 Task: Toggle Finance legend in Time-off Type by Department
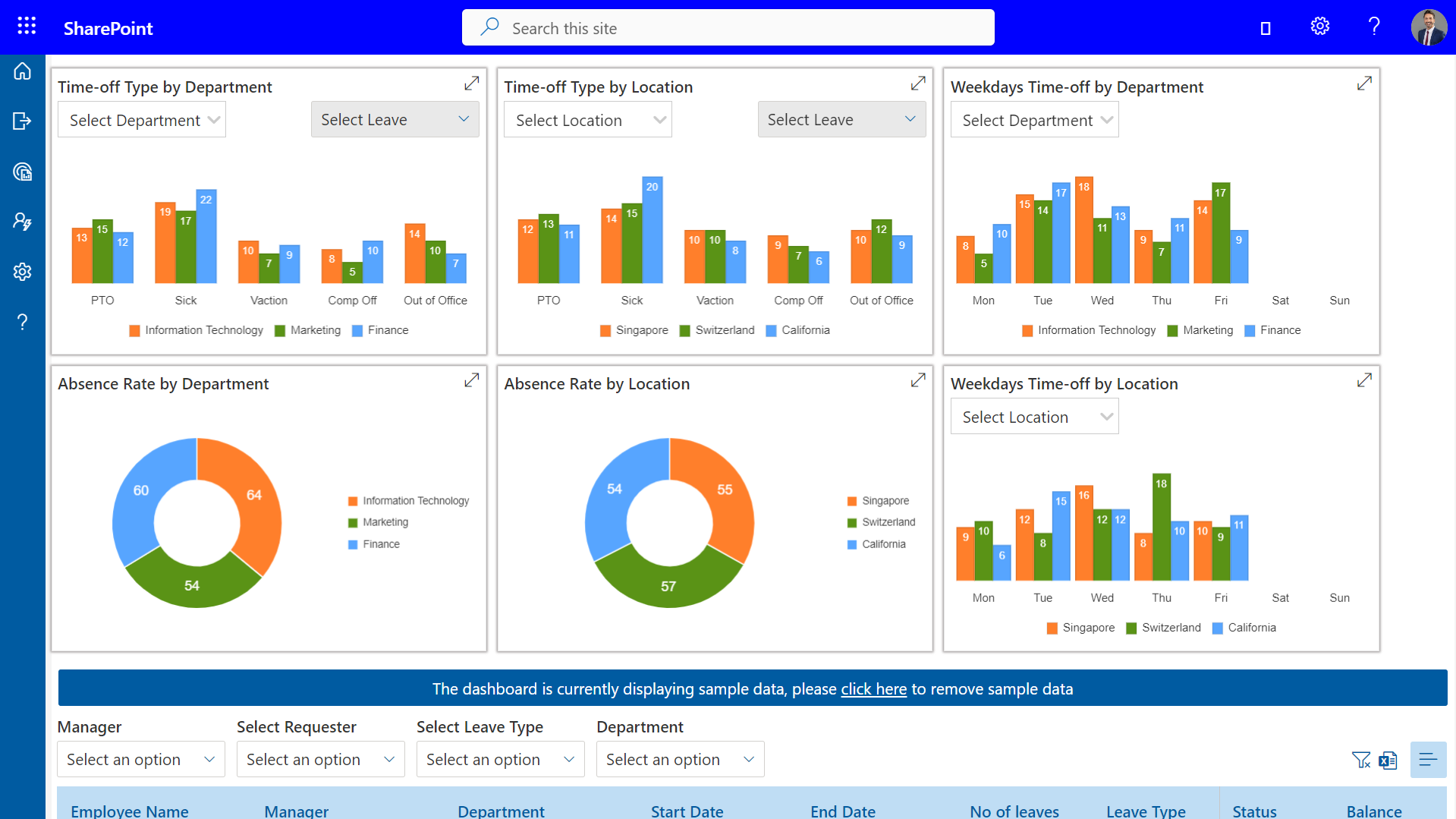pos(380,330)
